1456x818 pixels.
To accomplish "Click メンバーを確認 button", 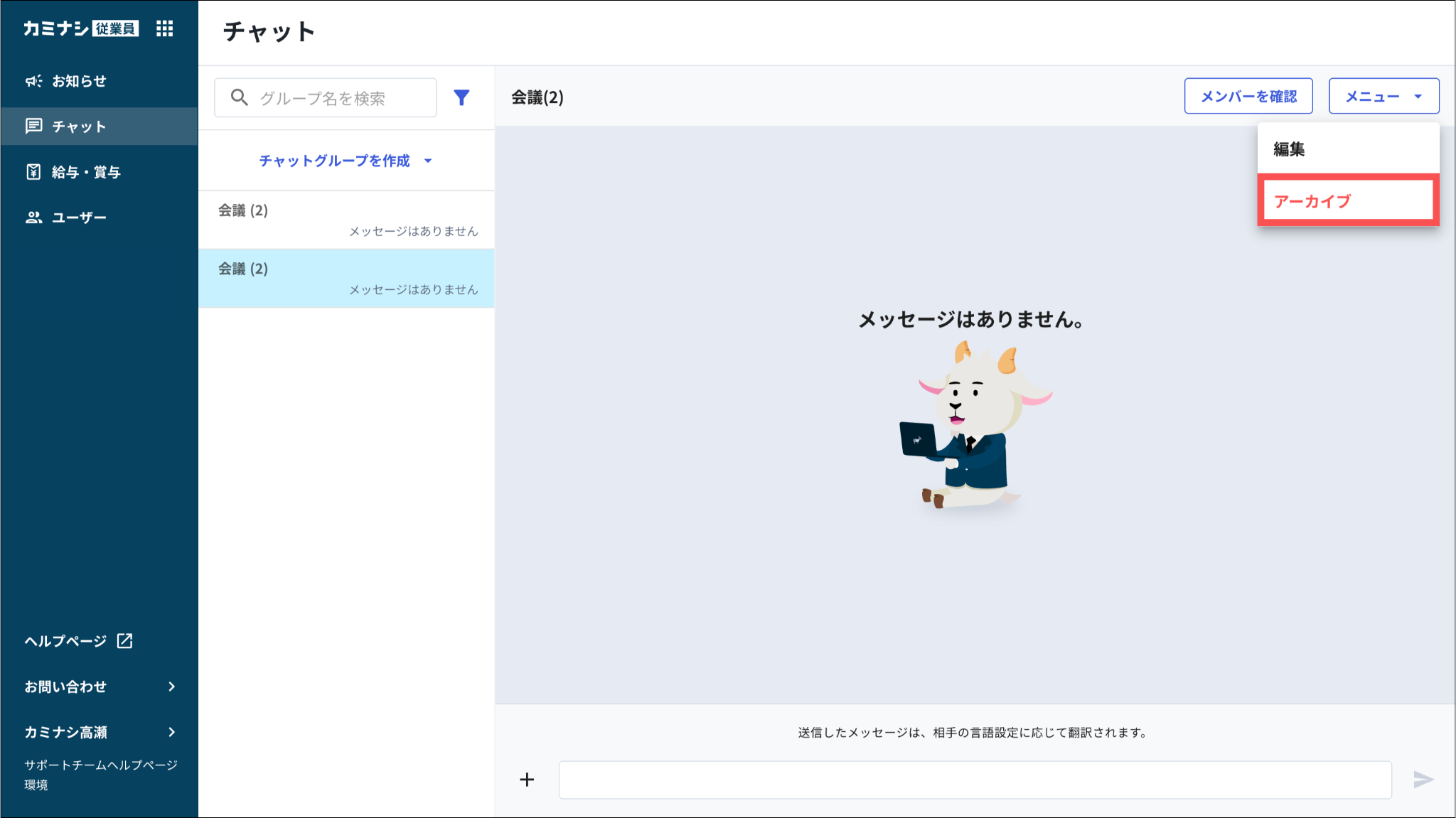I will click(x=1248, y=96).
